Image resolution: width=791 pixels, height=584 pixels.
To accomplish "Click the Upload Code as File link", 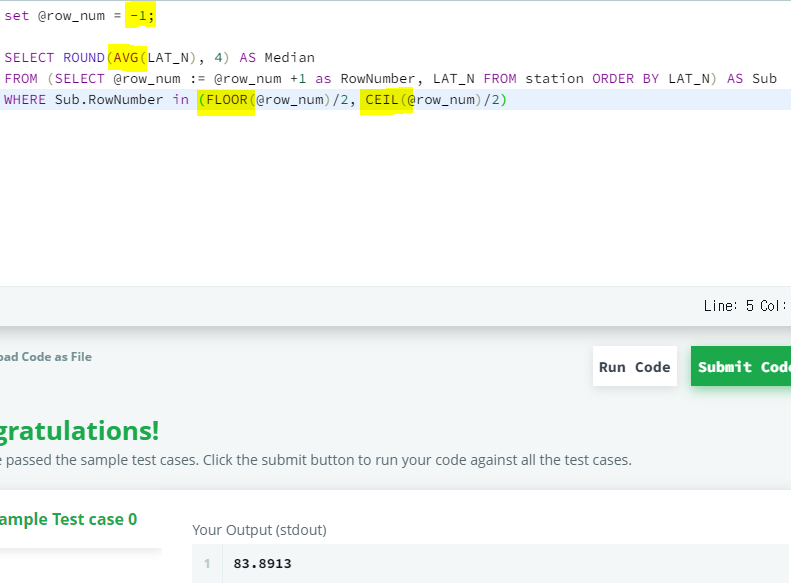I will 46,357.
